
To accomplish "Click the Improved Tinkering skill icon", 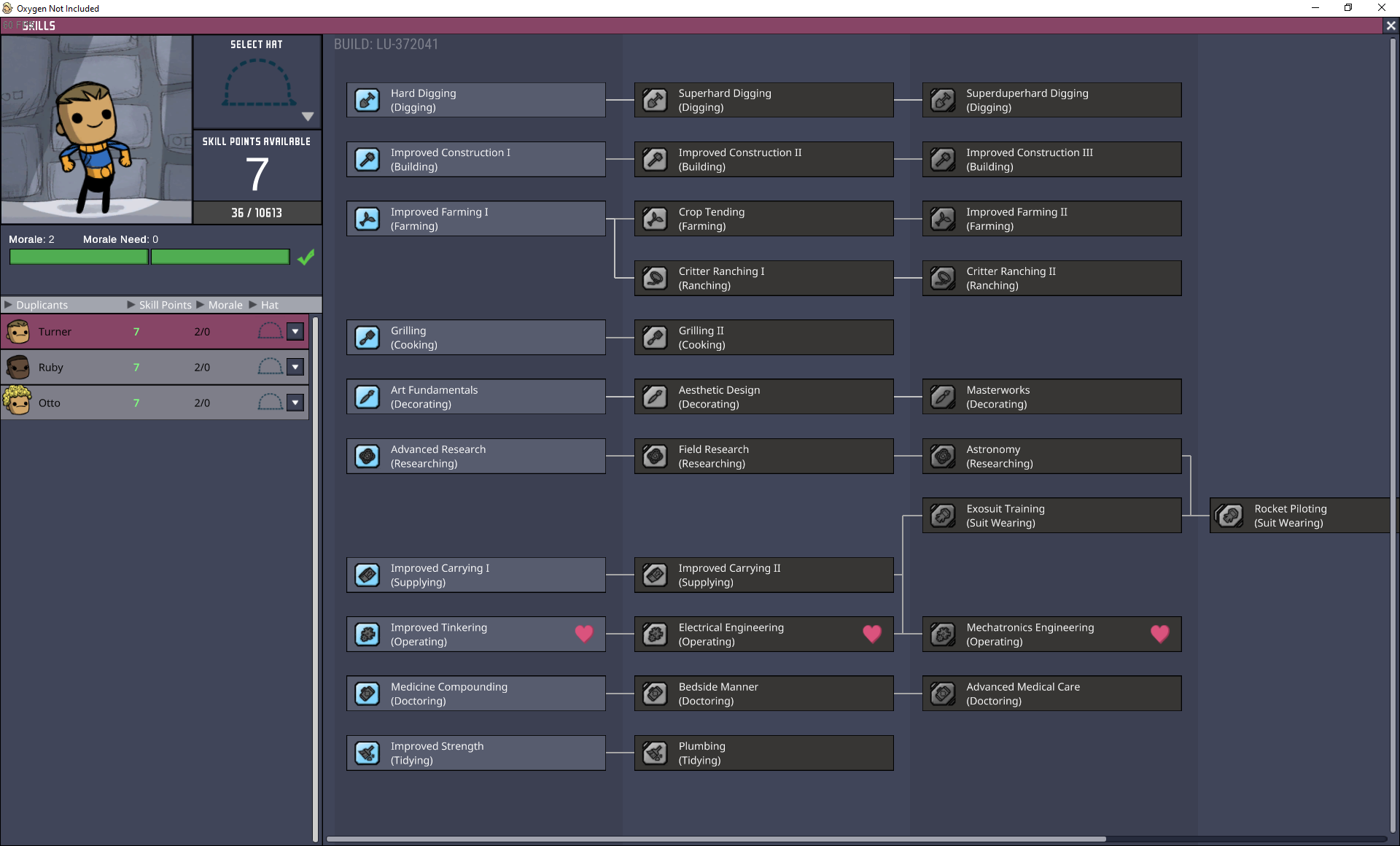I will tap(367, 634).
